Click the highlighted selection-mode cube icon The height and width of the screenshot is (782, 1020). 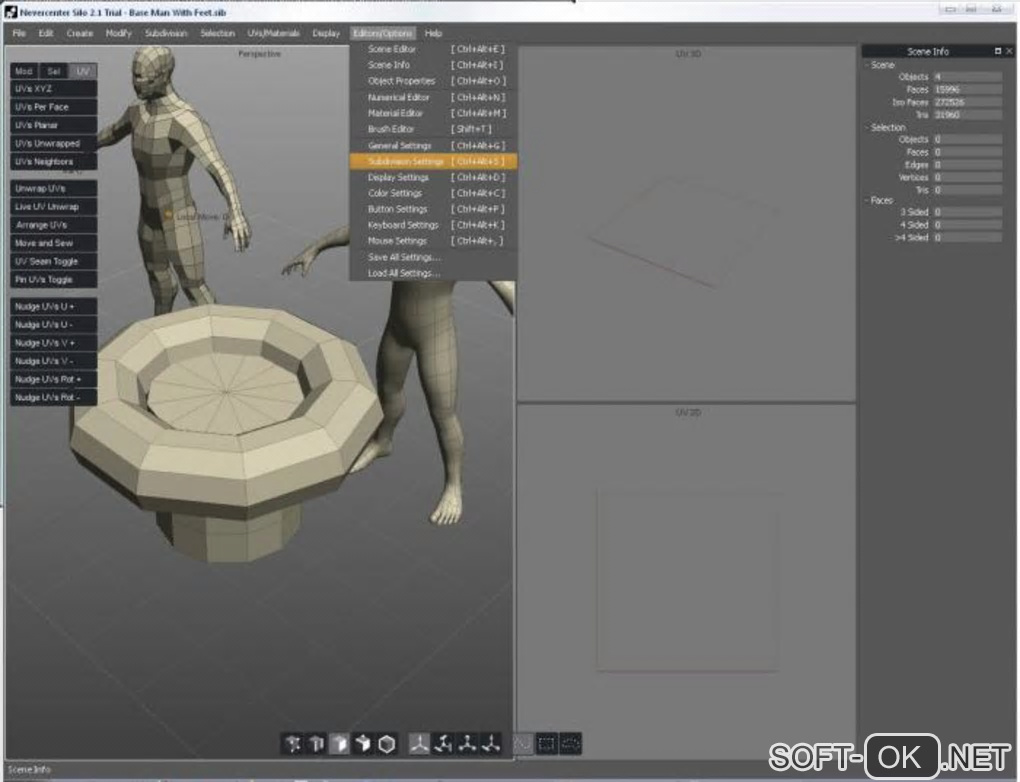pos(340,743)
